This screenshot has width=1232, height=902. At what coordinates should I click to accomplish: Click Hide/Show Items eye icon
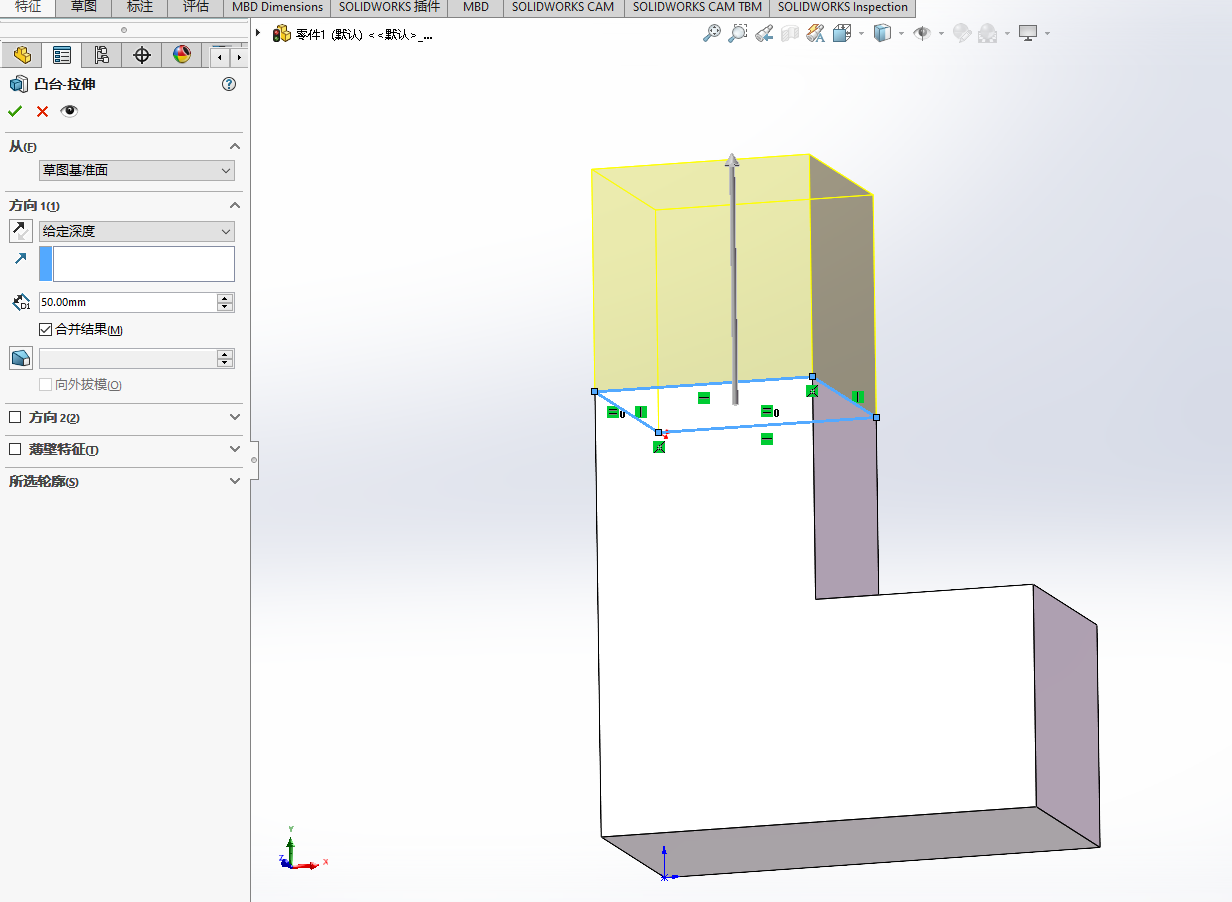(x=922, y=33)
